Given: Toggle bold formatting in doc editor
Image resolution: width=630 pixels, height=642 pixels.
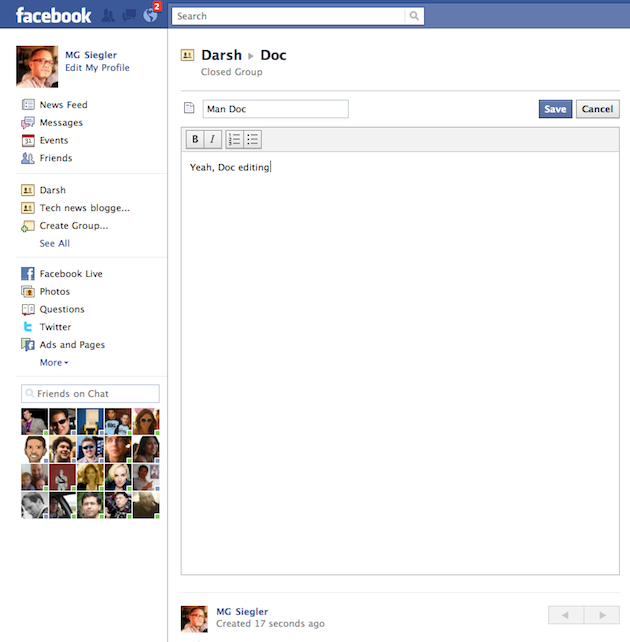Looking at the screenshot, I should tap(195, 139).
